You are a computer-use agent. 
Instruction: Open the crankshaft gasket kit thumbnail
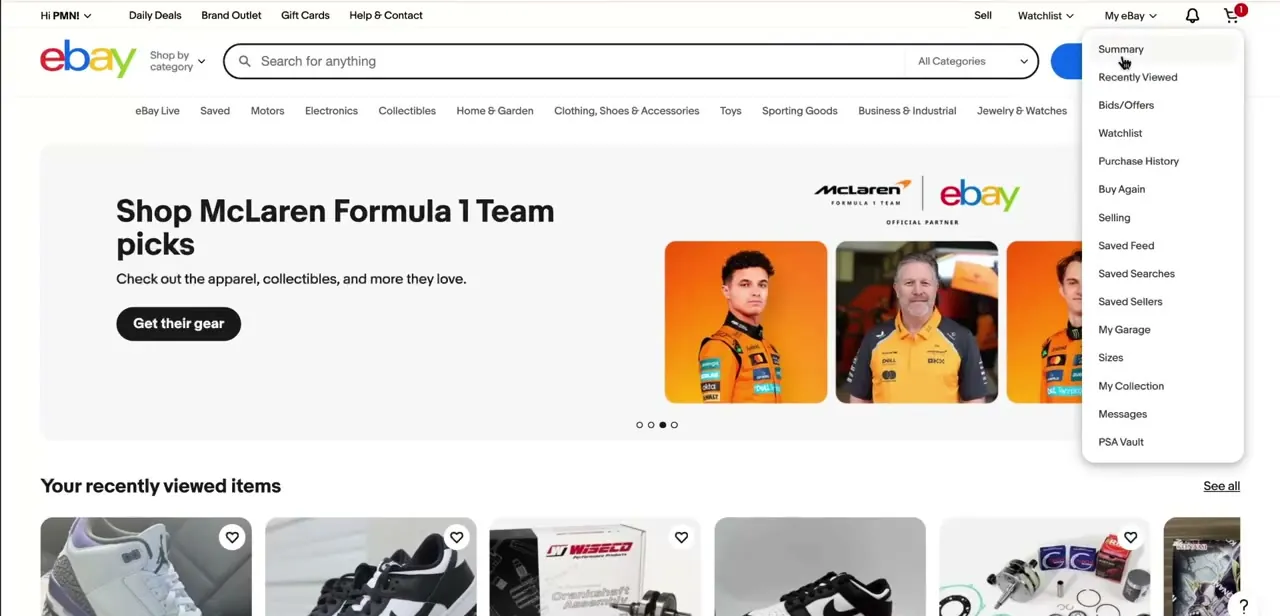(1044, 567)
